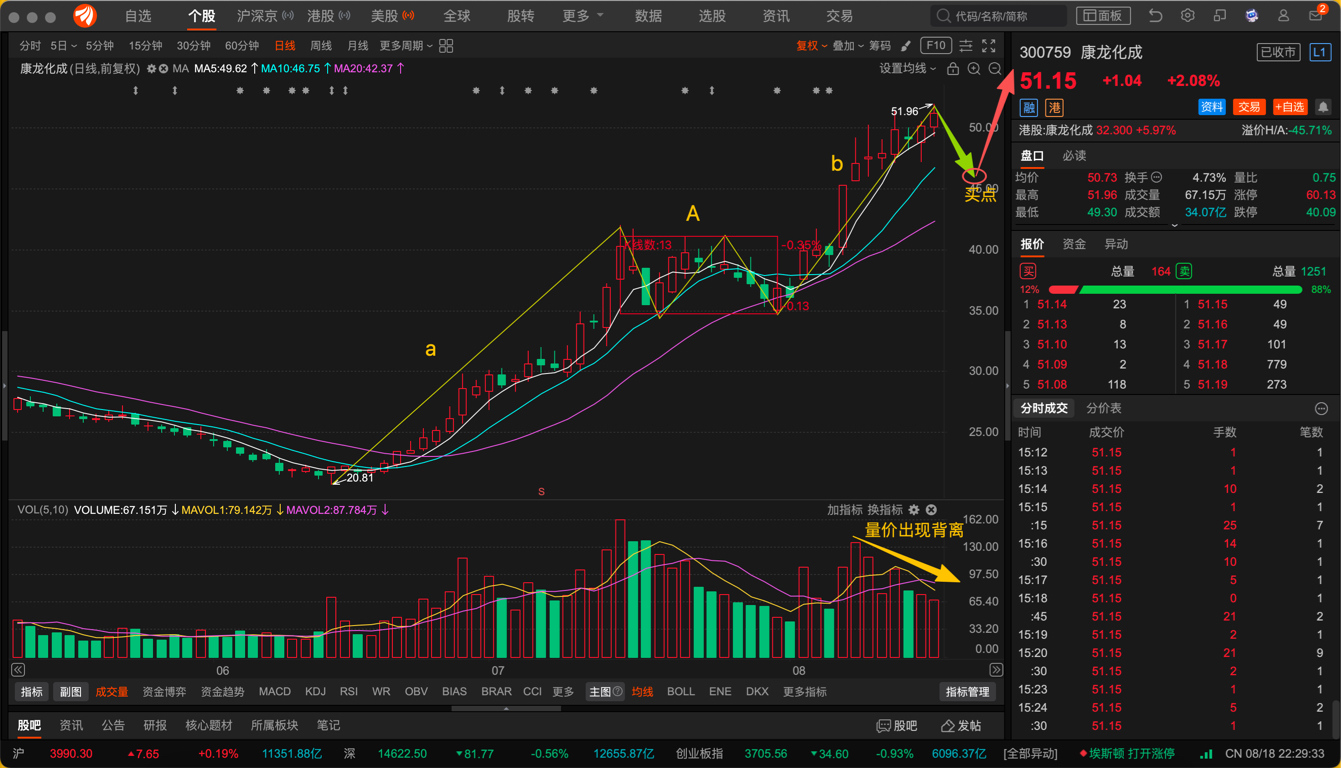Click the price alert bell icon
This screenshot has height=768, width=1341.
(x=1323, y=107)
